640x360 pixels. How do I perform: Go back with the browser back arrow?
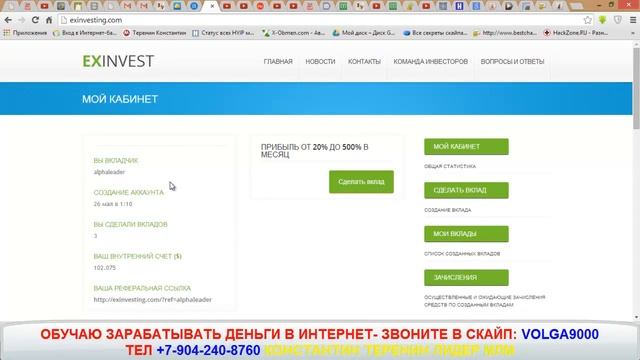tap(8, 20)
